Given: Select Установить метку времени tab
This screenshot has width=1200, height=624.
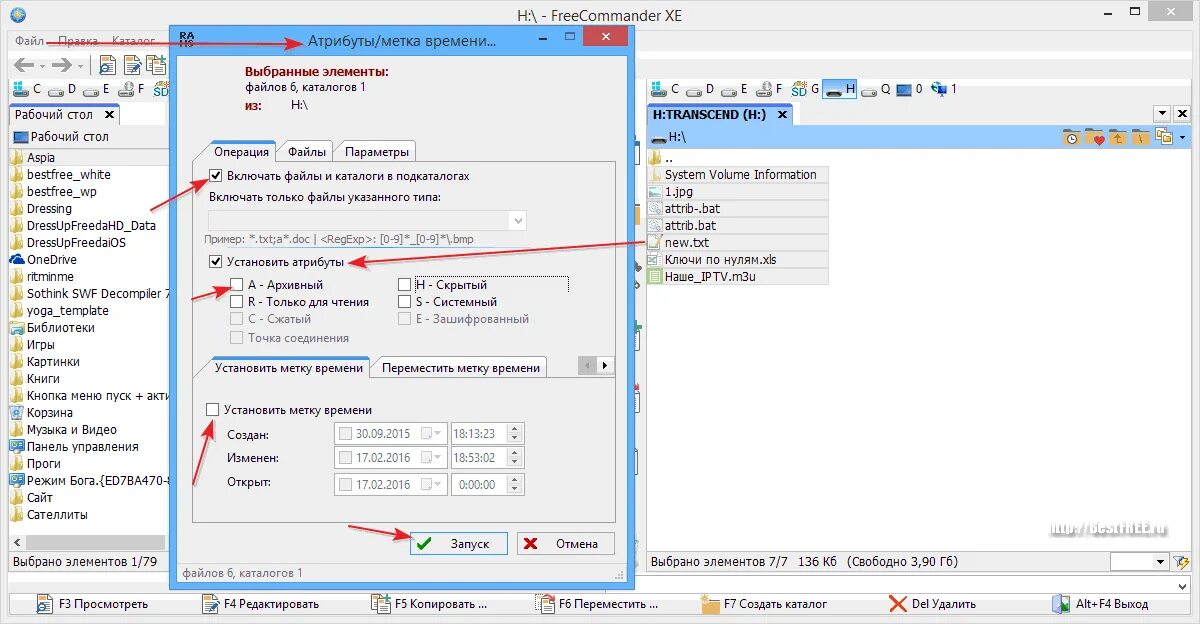Looking at the screenshot, I should tap(289, 368).
